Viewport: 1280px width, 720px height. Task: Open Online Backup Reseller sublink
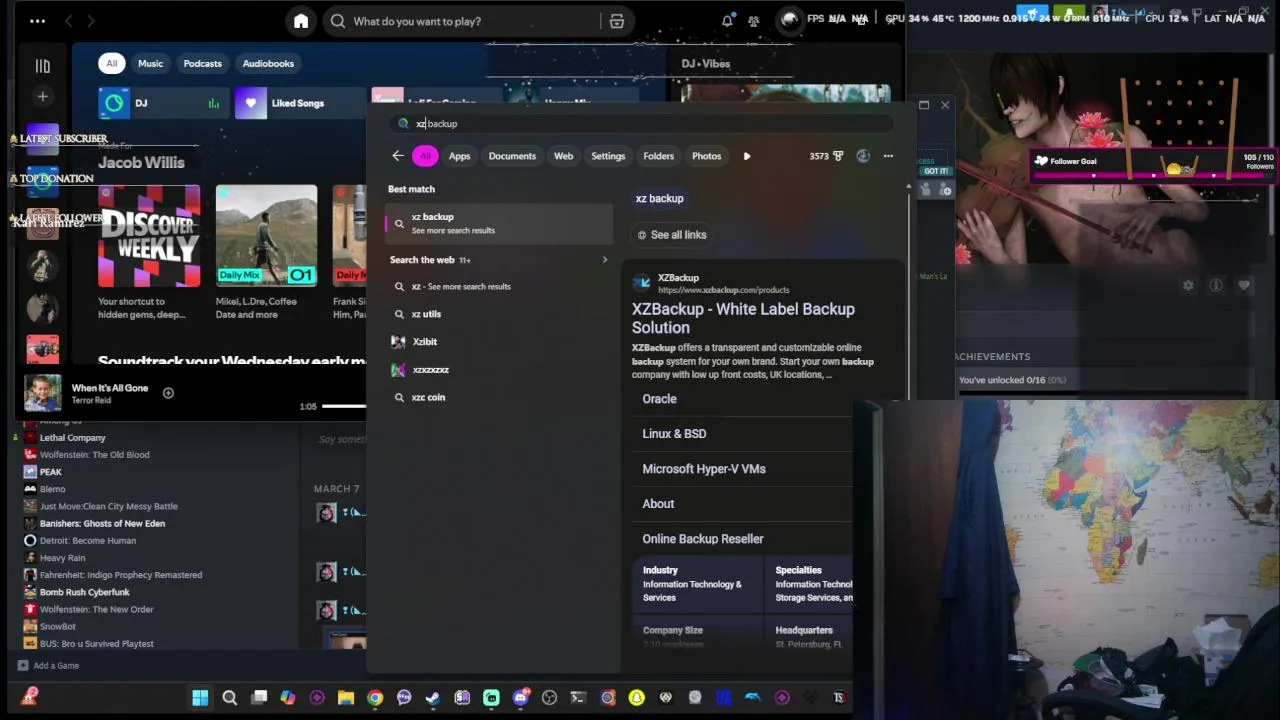click(x=703, y=539)
